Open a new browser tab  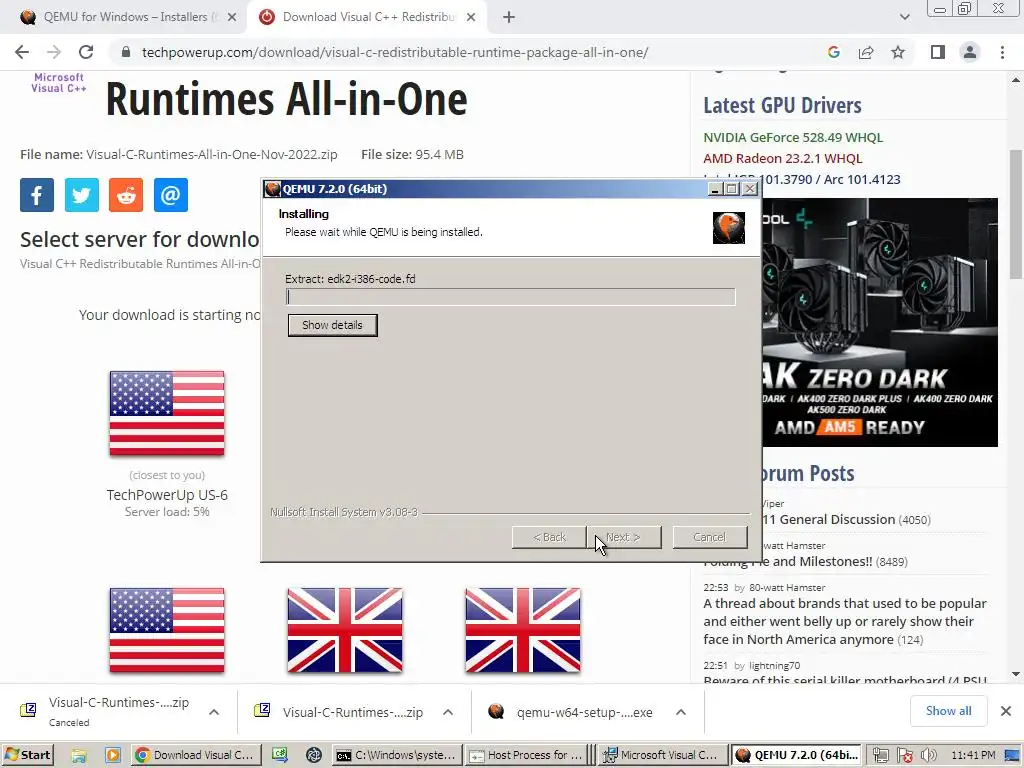(509, 17)
